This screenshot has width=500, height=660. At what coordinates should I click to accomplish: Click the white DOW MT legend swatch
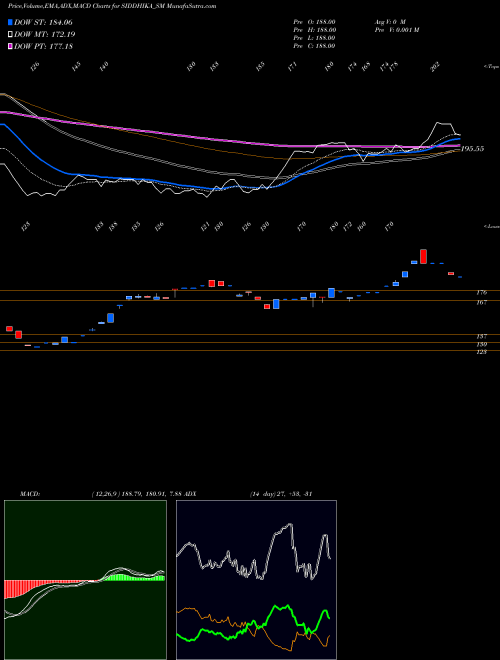[x=10, y=34]
